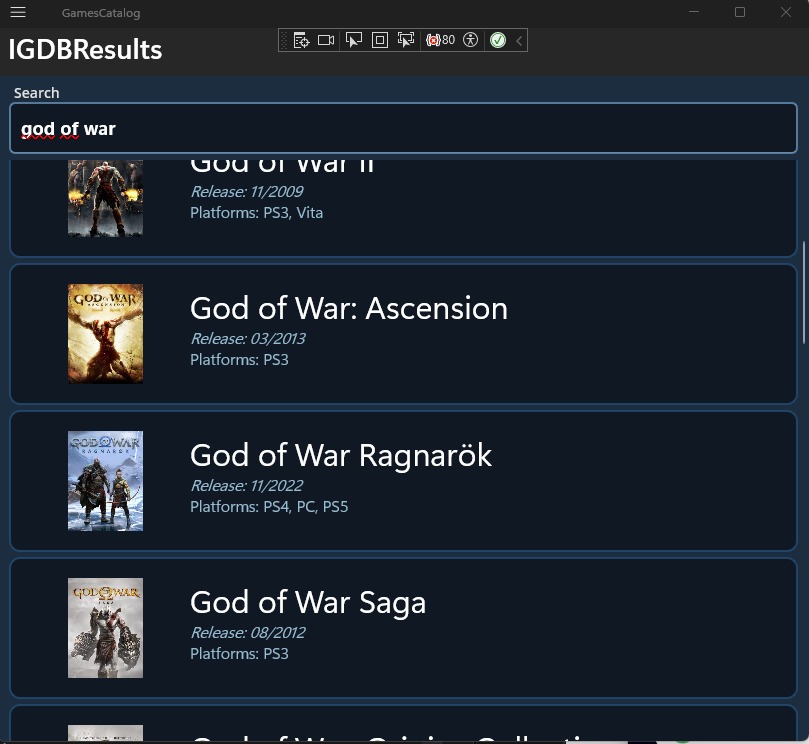Viewport: 809px width, 744px height.
Task: Click the vertical results scrollbar thumb
Action: point(804,293)
